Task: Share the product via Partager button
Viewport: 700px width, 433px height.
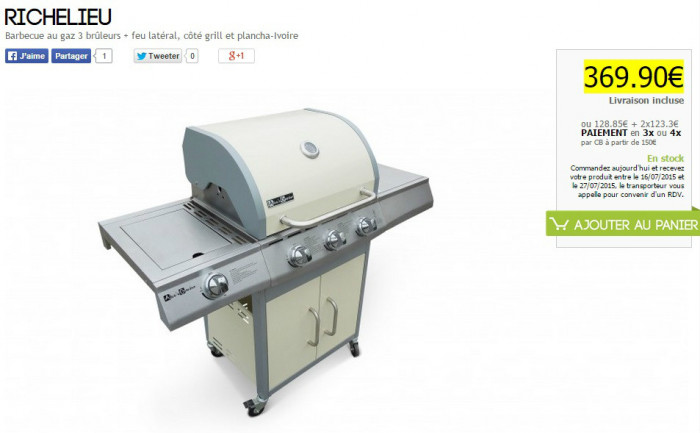Action: click(71, 56)
